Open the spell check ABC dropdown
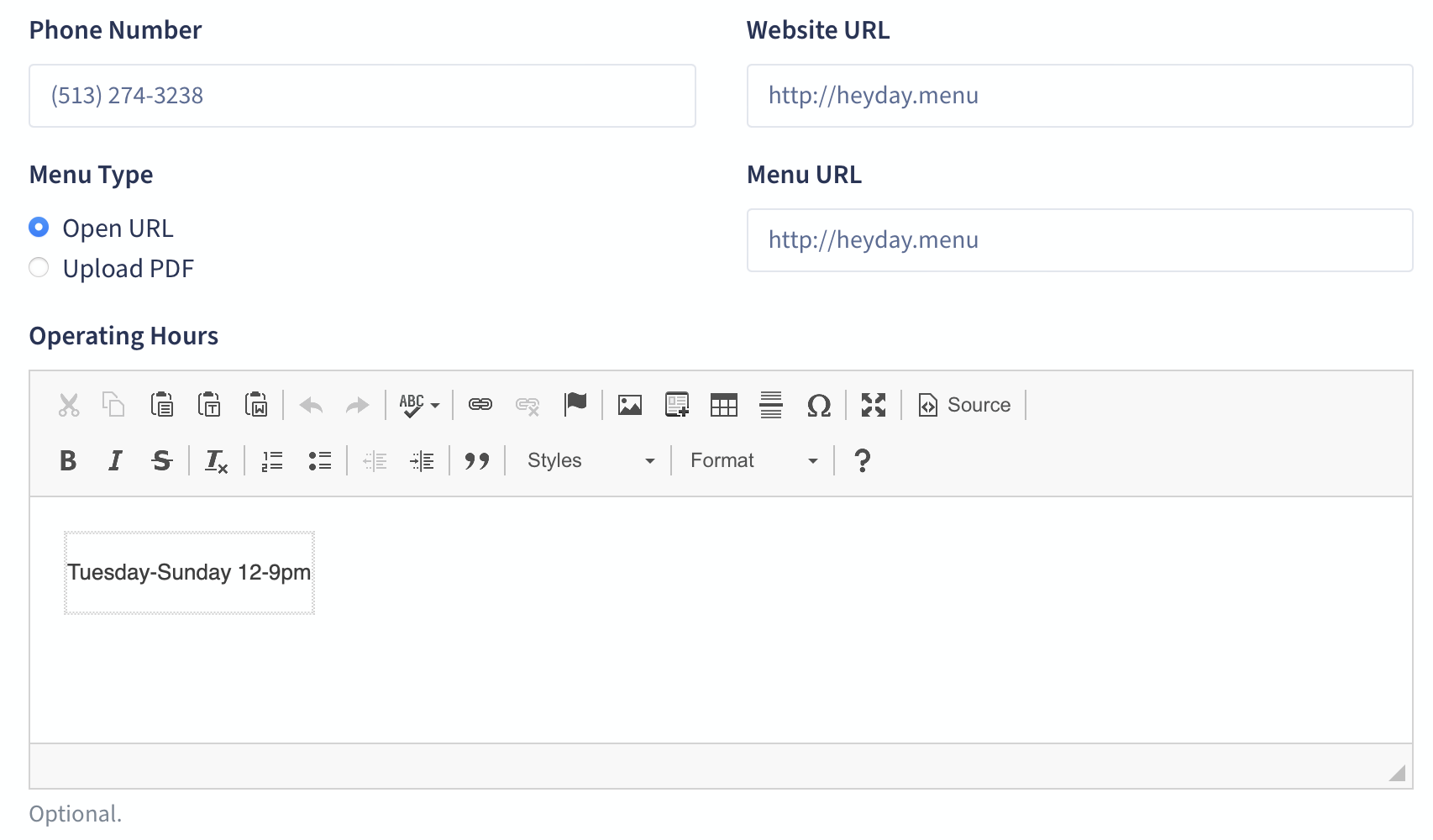 [419, 405]
